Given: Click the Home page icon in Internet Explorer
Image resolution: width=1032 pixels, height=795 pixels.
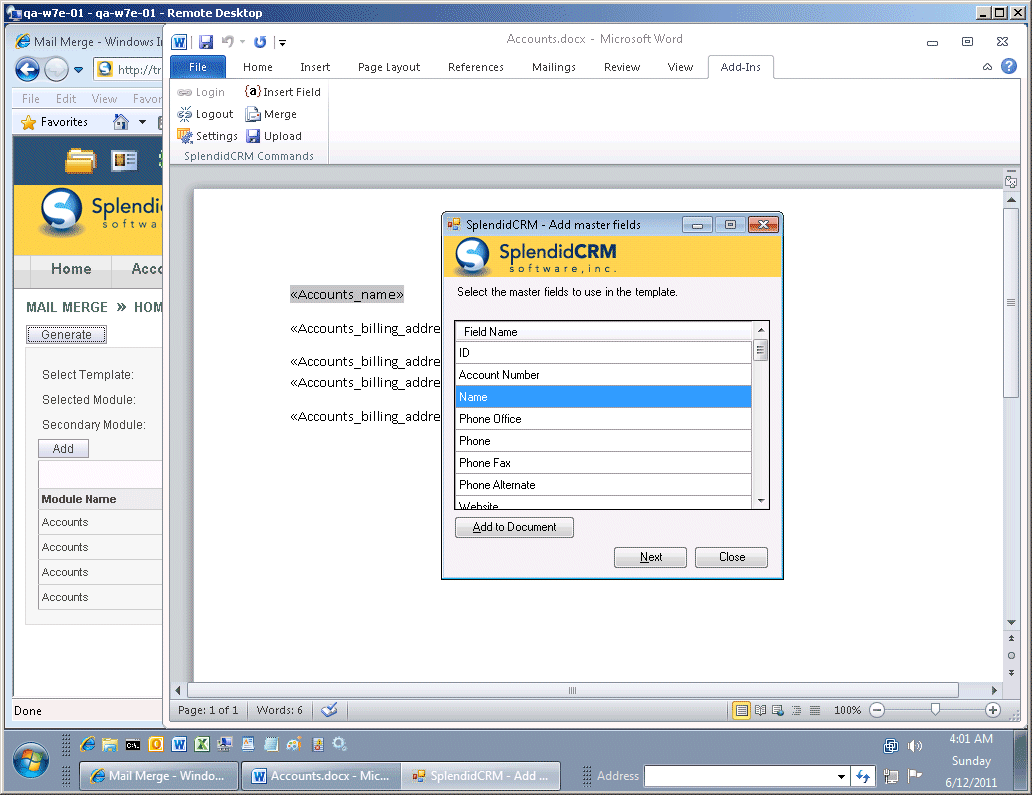Looking at the screenshot, I should [x=120, y=122].
